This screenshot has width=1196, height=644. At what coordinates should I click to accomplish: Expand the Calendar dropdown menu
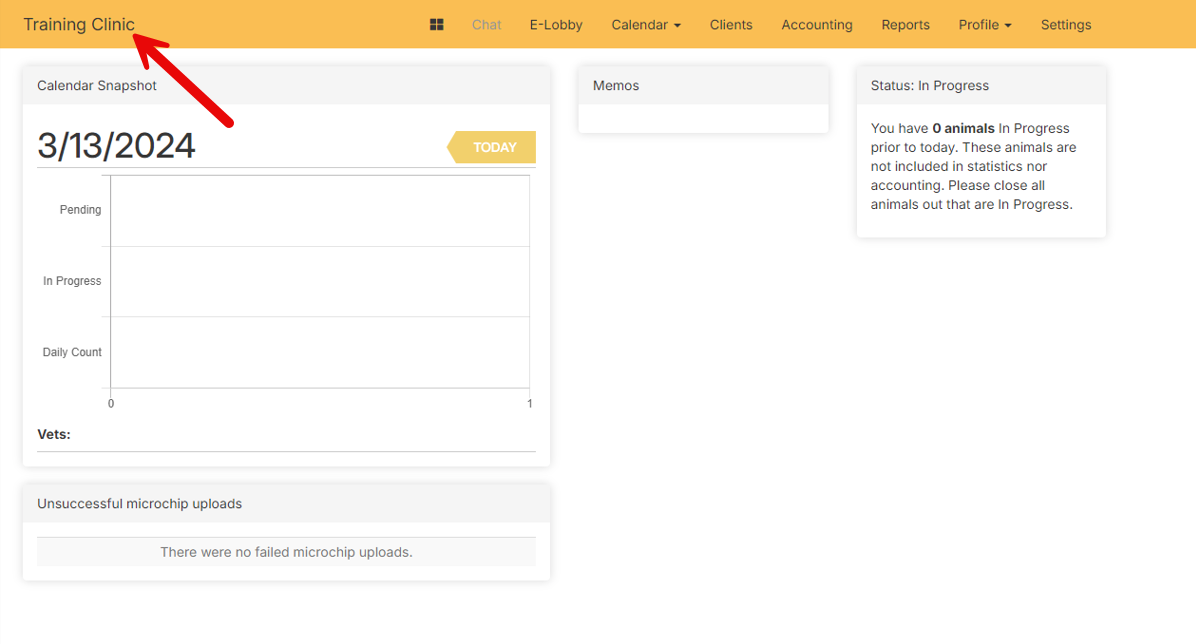646,25
